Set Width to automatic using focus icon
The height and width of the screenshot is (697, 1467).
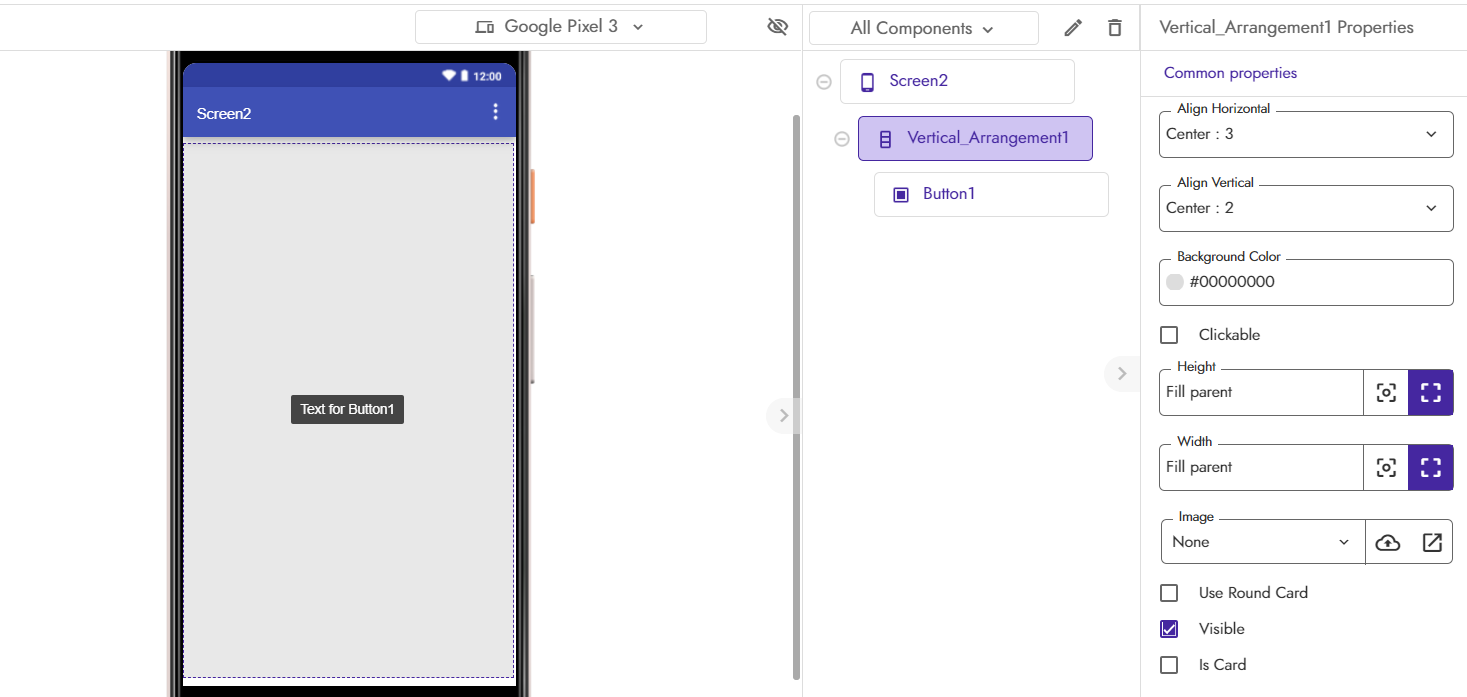1386,467
